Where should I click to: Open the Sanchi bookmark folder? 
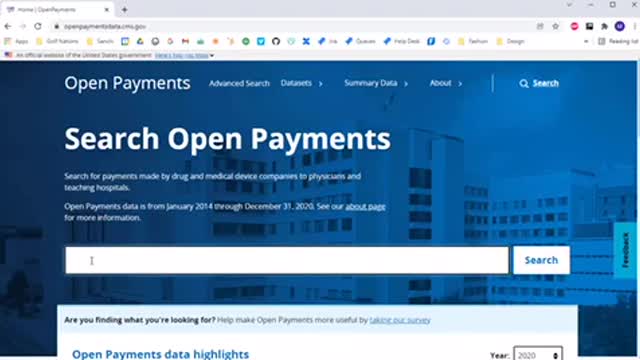pyautogui.click(x=100, y=41)
